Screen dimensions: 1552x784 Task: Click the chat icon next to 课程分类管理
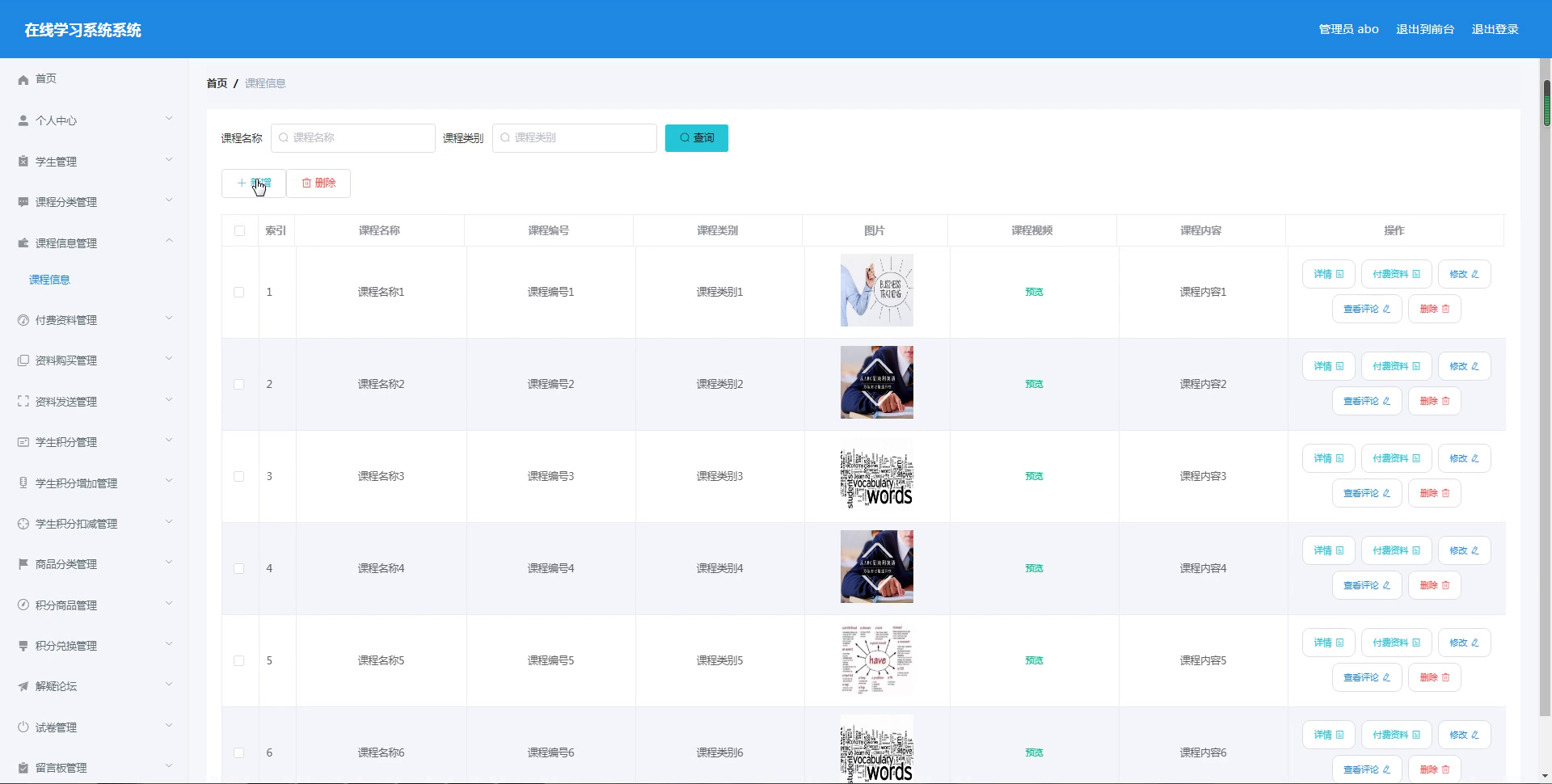point(23,202)
